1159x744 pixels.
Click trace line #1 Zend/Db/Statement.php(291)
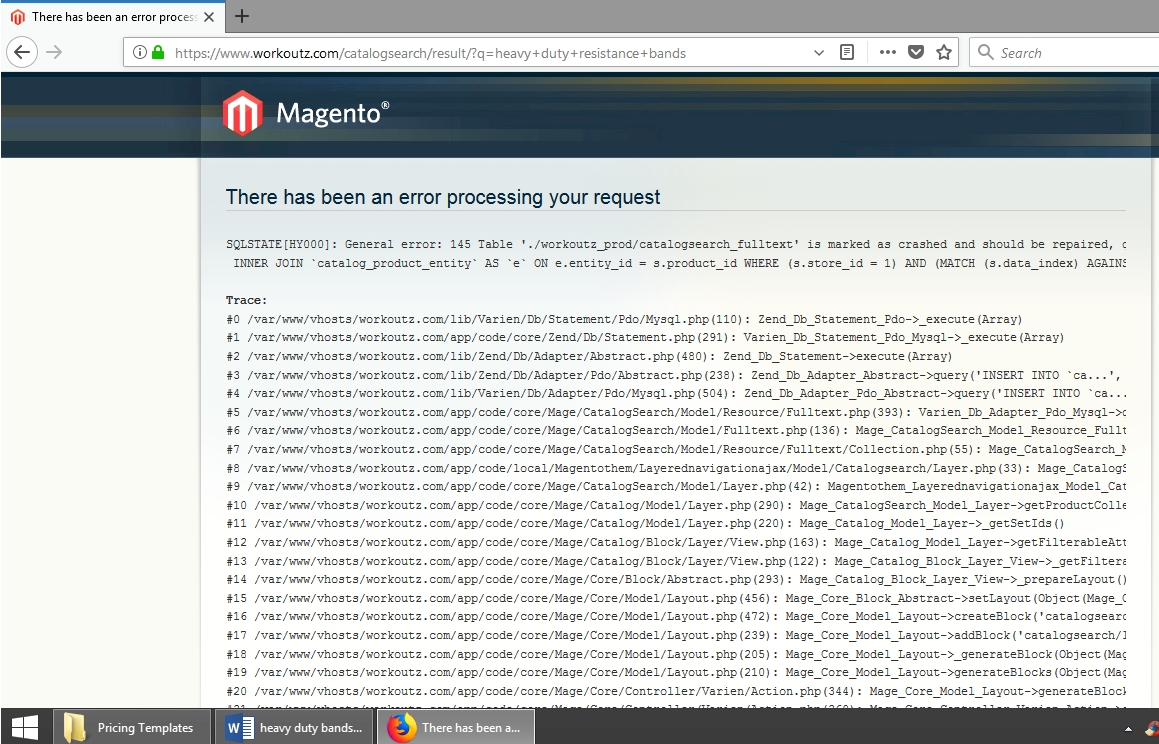(x=645, y=338)
